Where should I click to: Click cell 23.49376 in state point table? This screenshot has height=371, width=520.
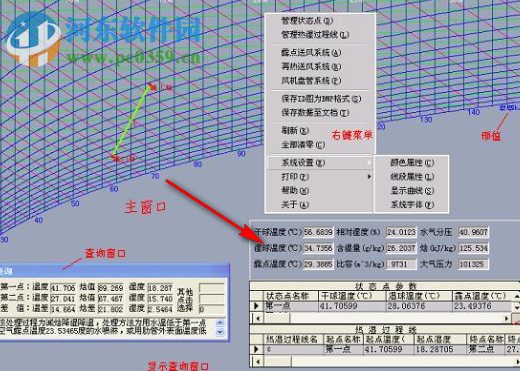pos(481,306)
